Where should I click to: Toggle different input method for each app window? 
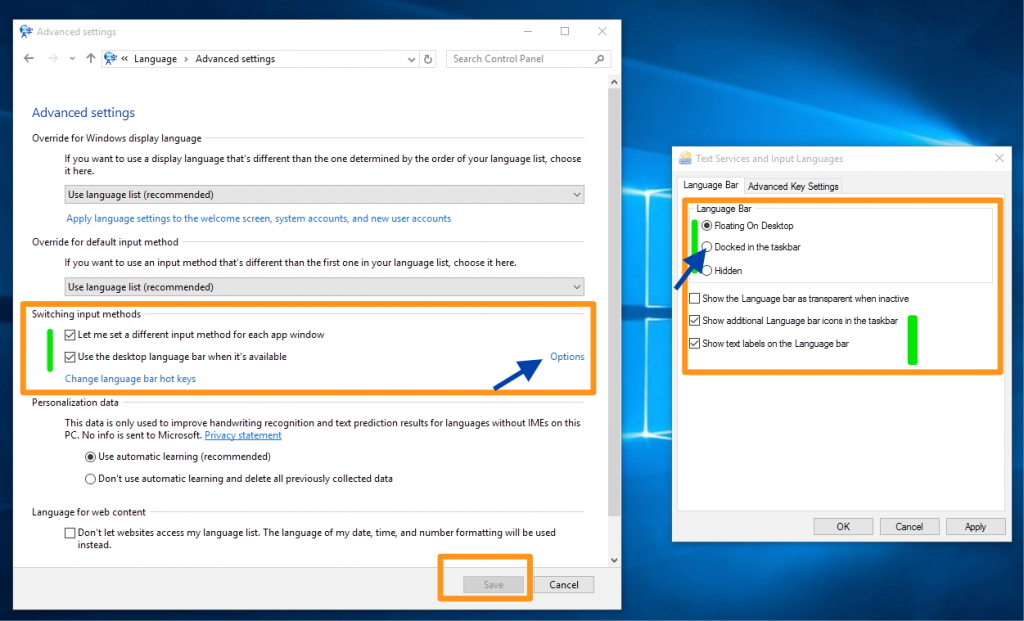point(70,335)
